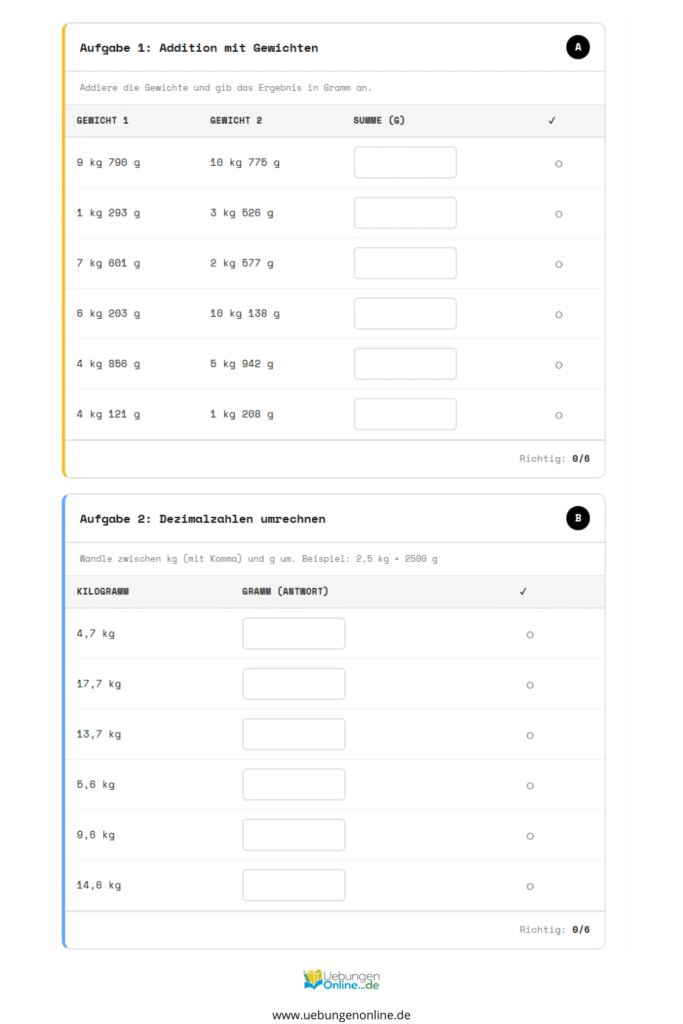Click sum field for 4 kg 121 g row
Viewport: 683px width, 1024px height.
[405, 414]
